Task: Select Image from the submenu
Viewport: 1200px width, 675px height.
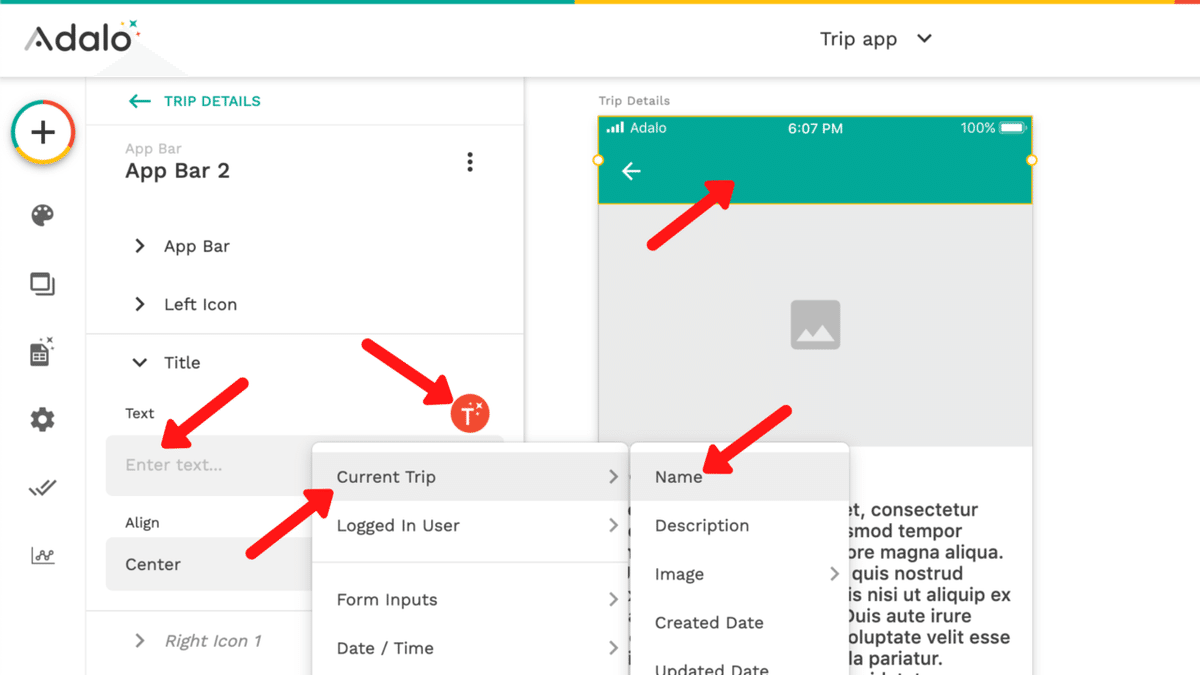Action: [740, 574]
